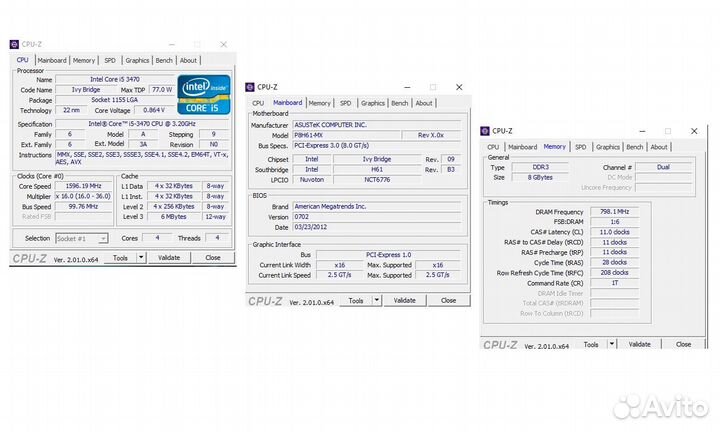Click the CPU-Z app icon in the Memory window title bar
This screenshot has height=432, width=720.
coord(485,131)
